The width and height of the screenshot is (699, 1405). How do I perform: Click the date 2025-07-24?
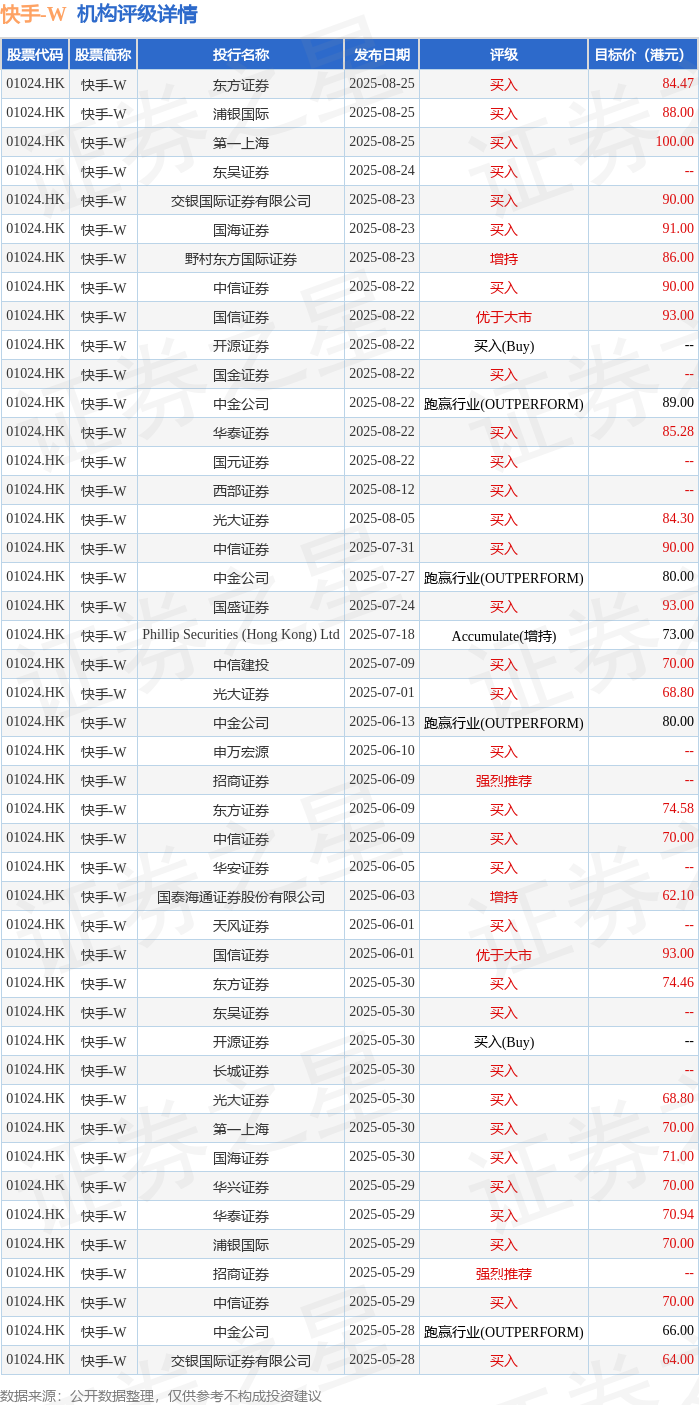pos(381,606)
